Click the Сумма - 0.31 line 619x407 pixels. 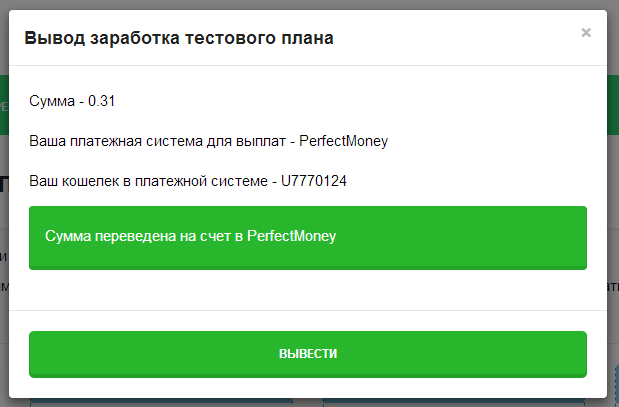click(75, 101)
